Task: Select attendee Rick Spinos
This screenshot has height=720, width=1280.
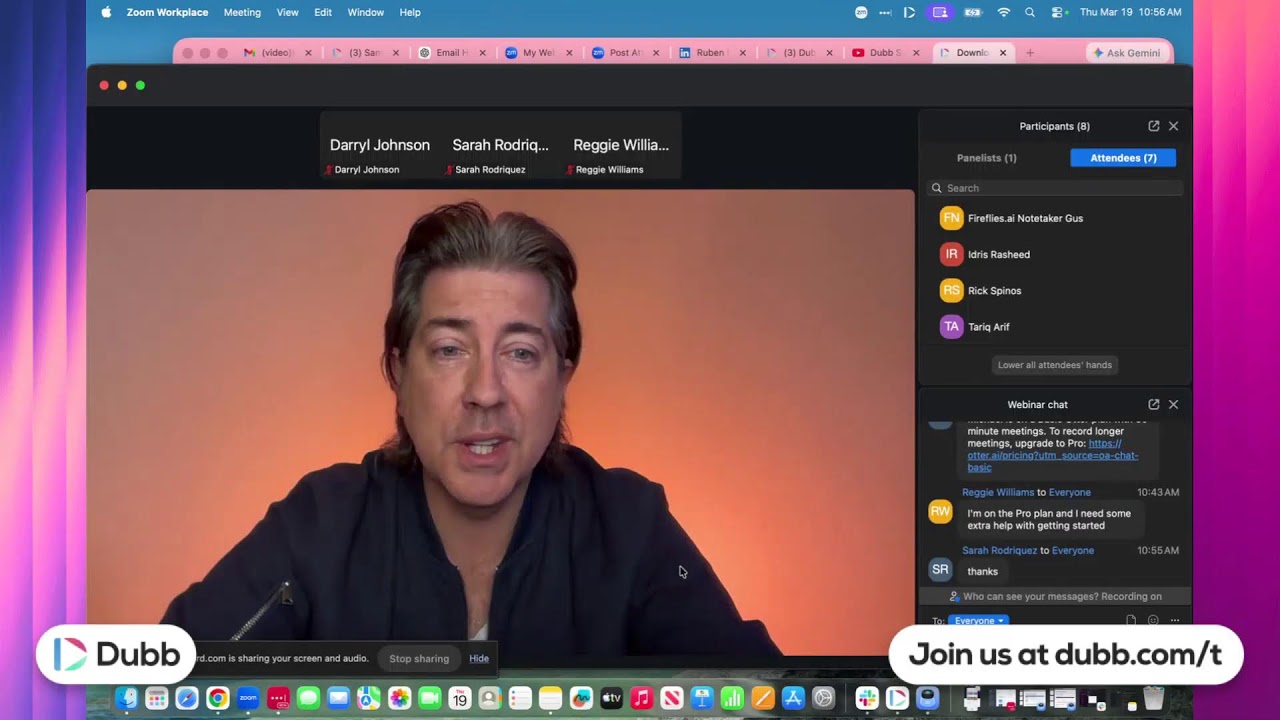Action: tap(1055, 291)
